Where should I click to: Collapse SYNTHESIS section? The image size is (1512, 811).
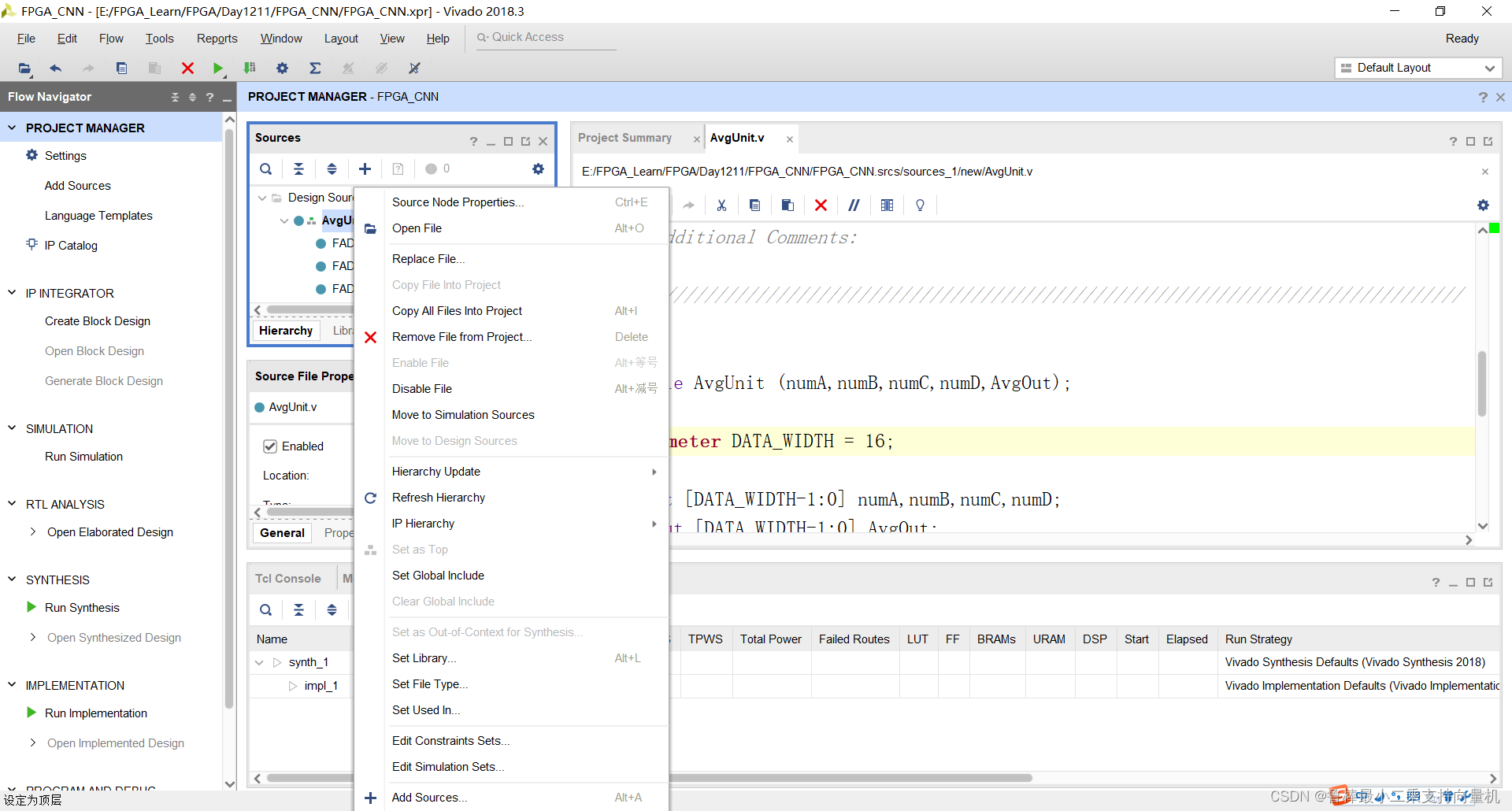click(12, 580)
